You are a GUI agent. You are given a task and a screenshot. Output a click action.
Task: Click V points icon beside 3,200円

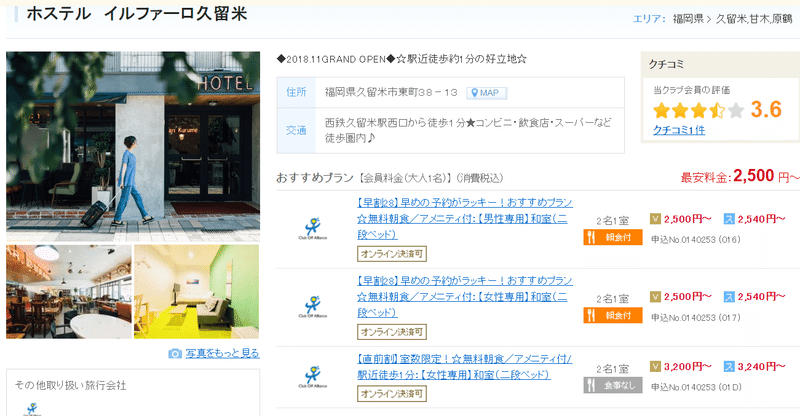point(656,366)
